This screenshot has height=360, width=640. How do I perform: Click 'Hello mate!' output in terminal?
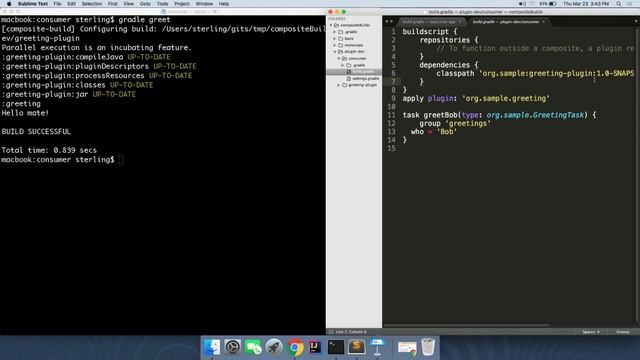(x=25, y=113)
